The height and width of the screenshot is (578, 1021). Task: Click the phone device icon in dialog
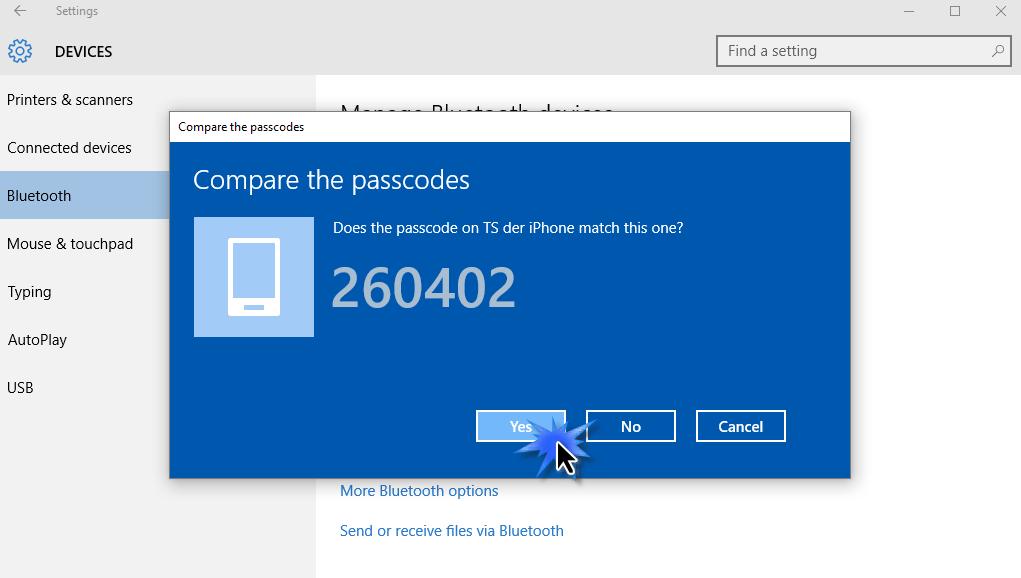[254, 277]
